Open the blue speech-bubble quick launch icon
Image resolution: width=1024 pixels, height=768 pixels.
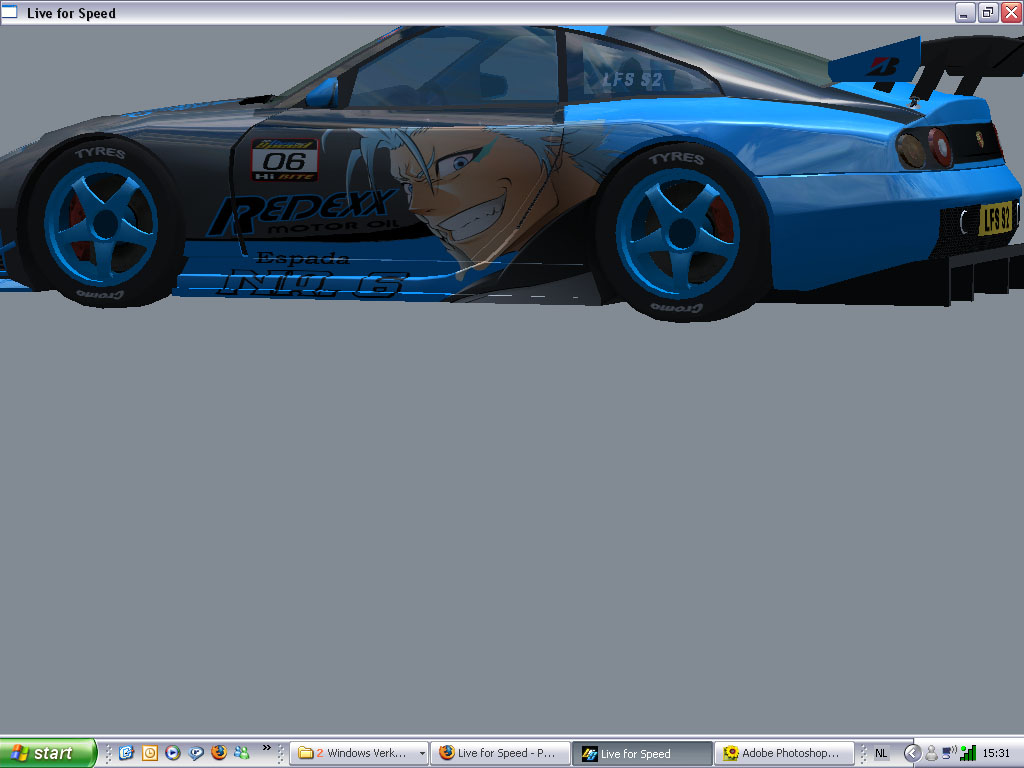click(196, 753)
